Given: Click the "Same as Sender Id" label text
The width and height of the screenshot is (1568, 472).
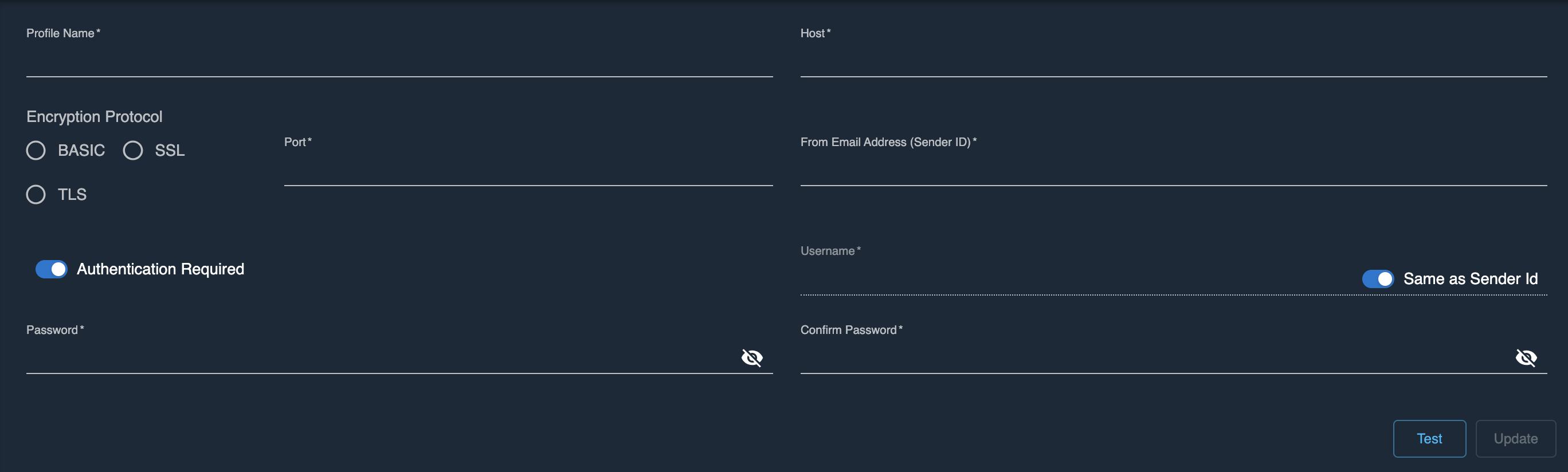Looking at the screenshot, I should pyautogui.click(x=1470, y=279).
